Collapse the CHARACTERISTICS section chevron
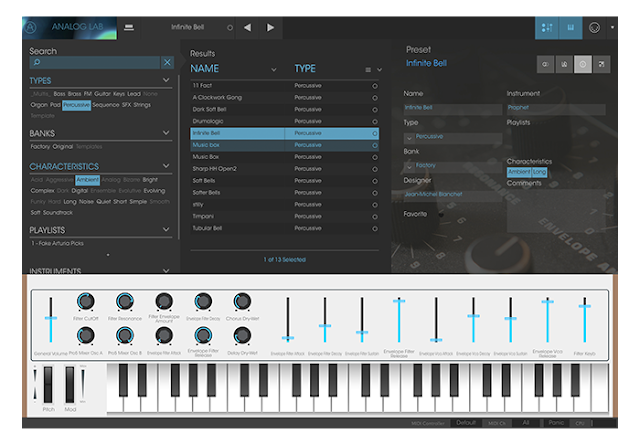Screen dimensions: 640x444 [166, 166]
